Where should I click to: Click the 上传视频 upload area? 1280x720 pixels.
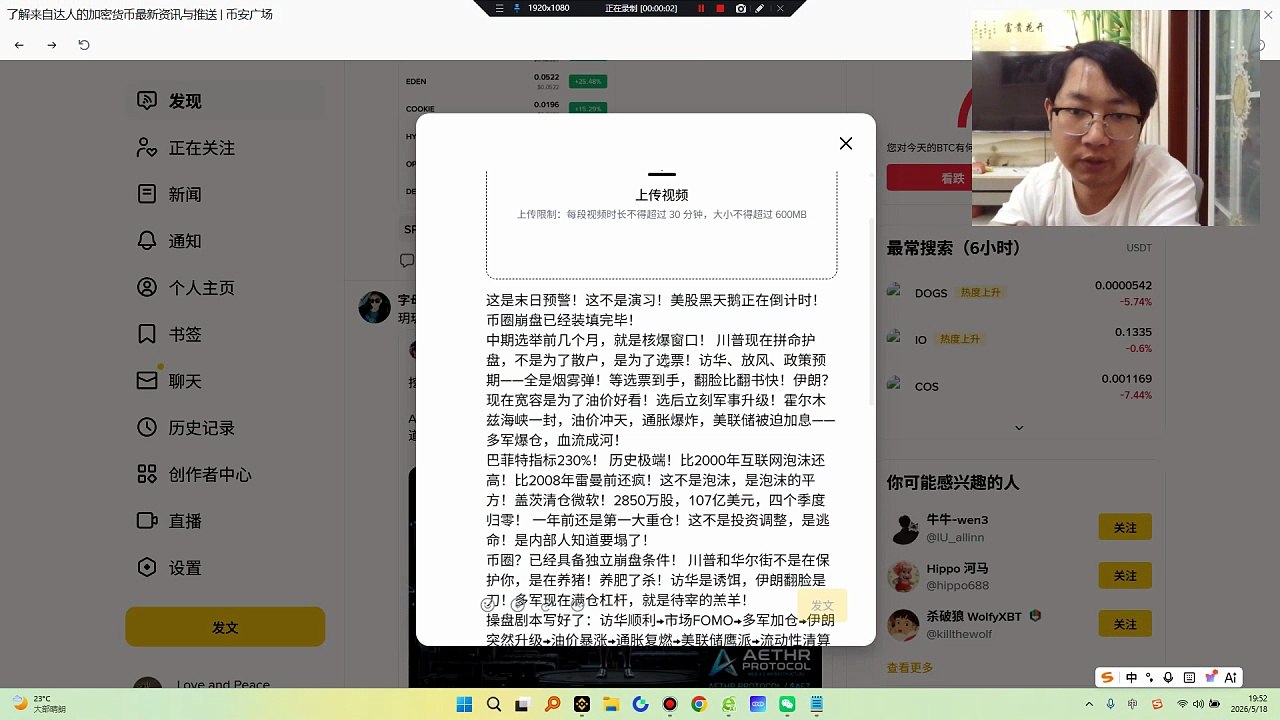[x=661, y=224]
